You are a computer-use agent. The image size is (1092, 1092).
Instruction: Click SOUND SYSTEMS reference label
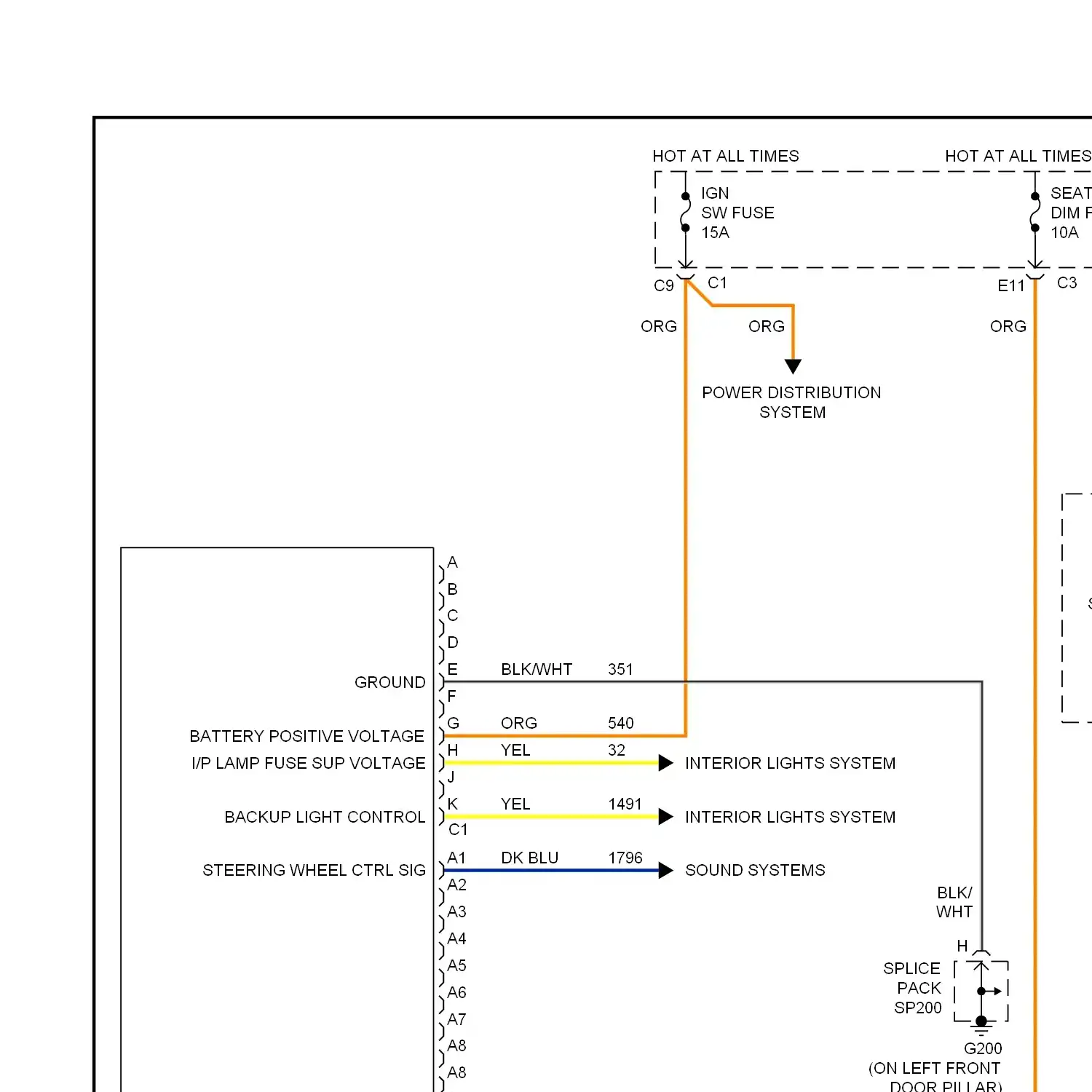click(755, 870)
